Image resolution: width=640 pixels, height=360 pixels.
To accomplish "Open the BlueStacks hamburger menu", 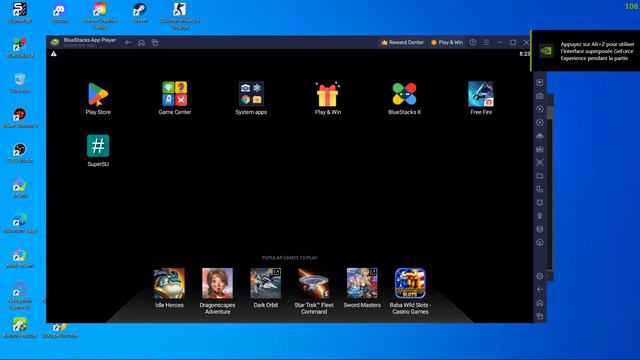I will click(486, 42).
